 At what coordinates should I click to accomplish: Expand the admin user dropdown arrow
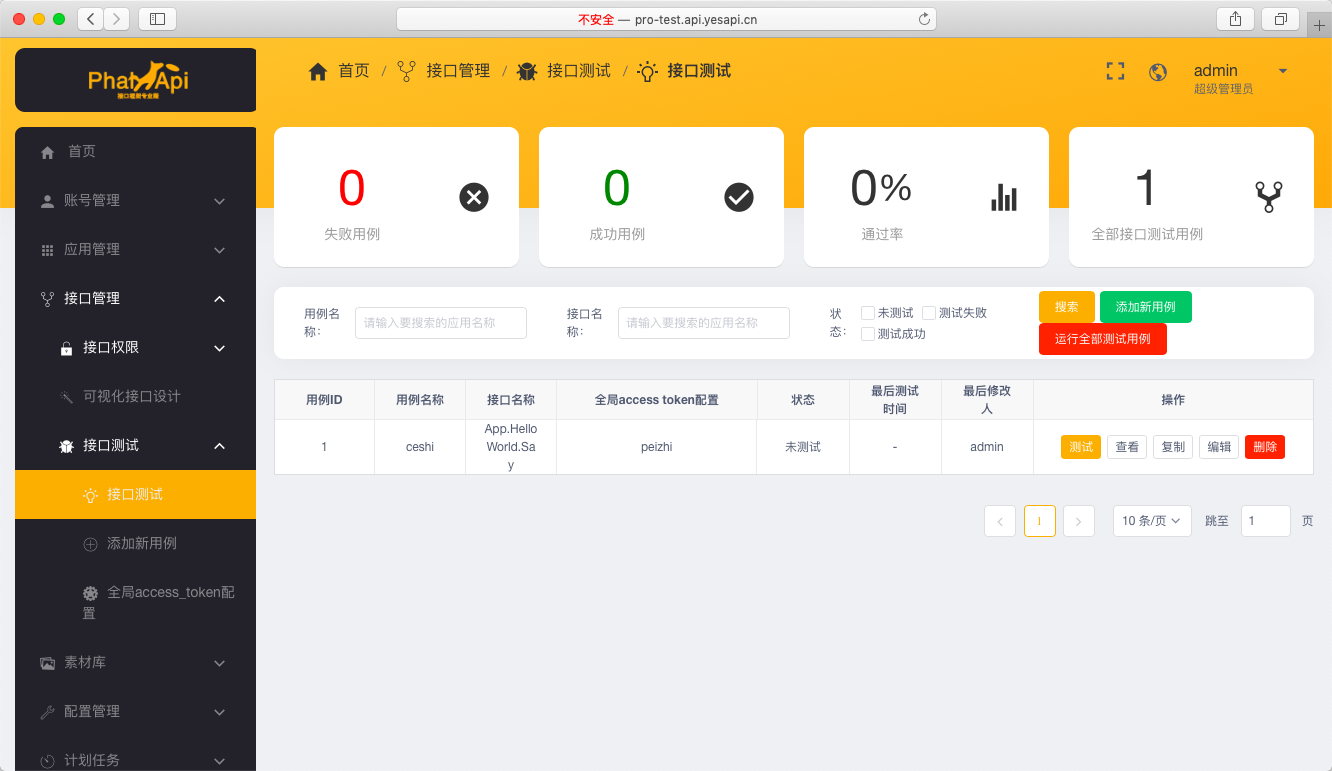(1283, 71)
